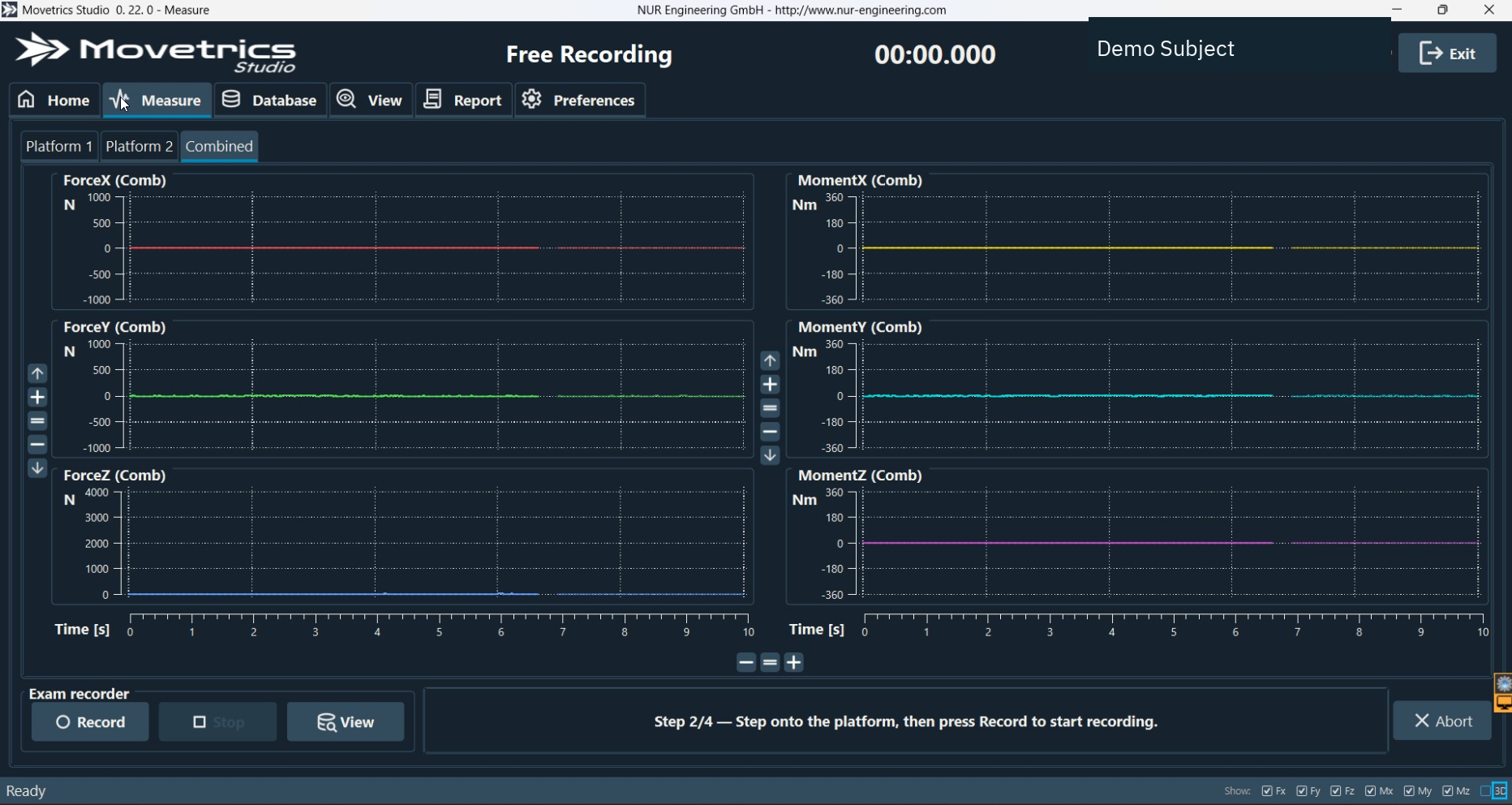Click the Free Recording title

(589, 54)
